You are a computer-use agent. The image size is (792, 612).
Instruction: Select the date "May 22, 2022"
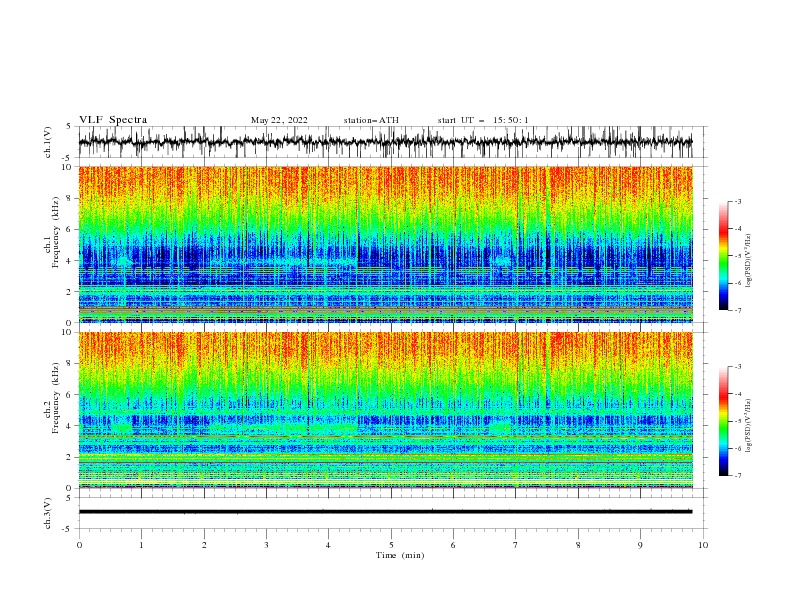(279, 120)
